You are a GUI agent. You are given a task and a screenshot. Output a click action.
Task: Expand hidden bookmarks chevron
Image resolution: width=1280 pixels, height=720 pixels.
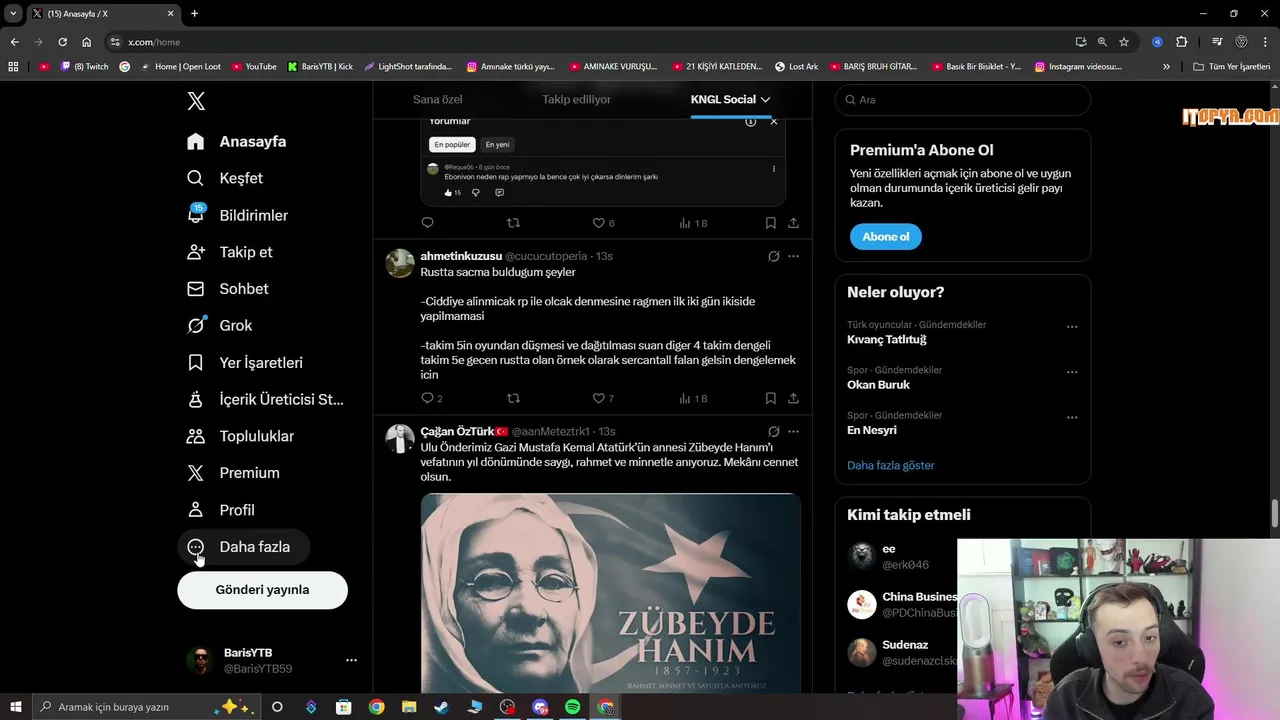pos(1166,67)
